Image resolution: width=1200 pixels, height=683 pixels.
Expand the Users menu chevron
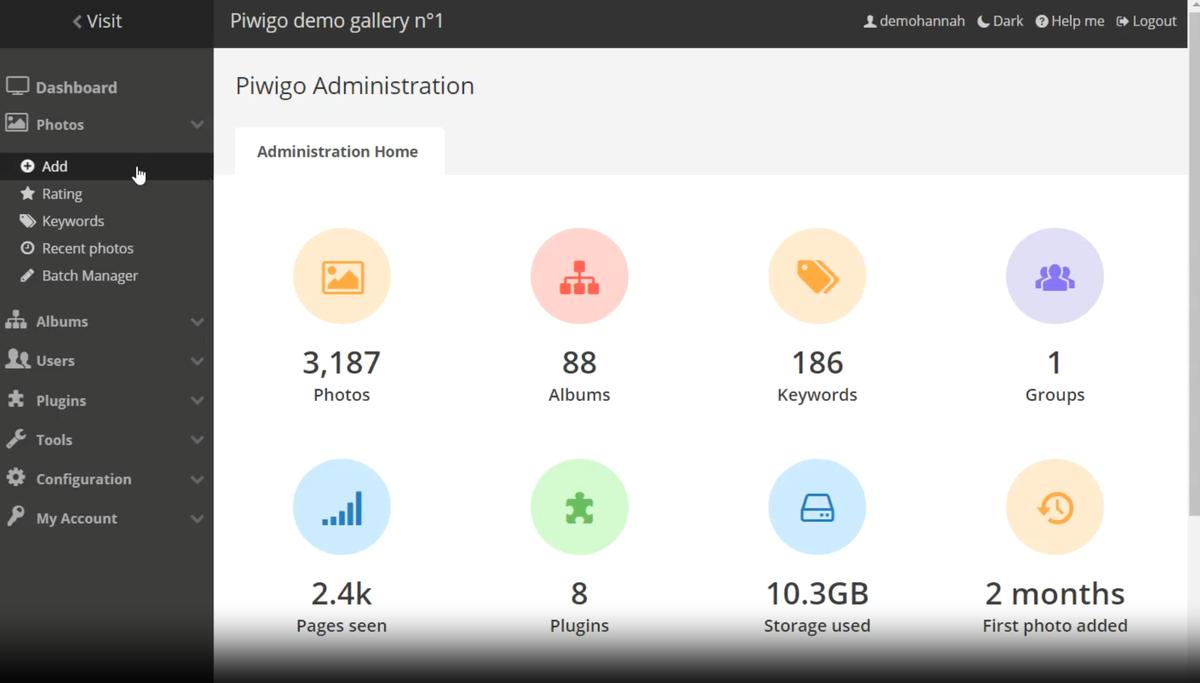coord(197,360)
